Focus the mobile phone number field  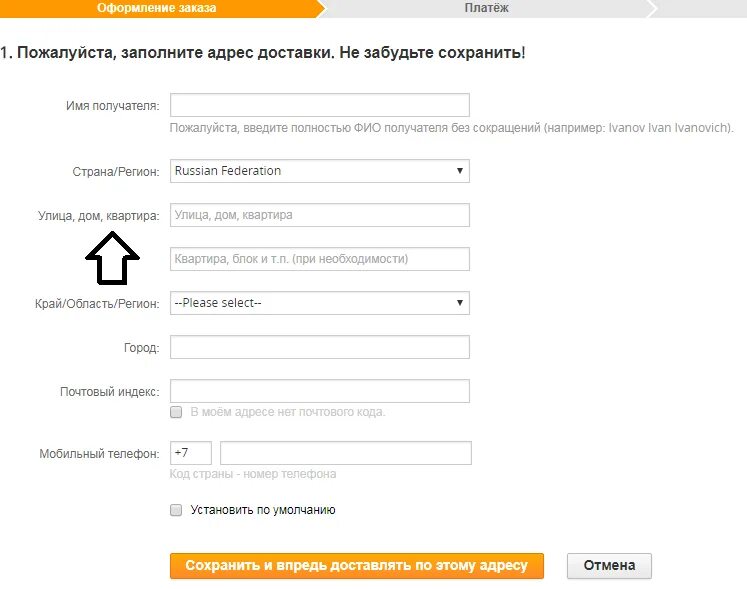point(346,453)
